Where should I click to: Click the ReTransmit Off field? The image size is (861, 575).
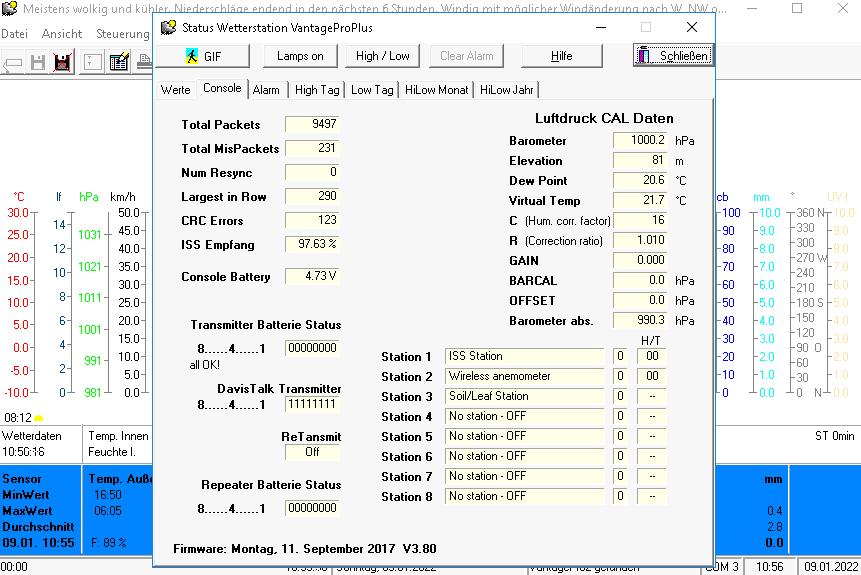pyautogui.click(x=312, y=452)
